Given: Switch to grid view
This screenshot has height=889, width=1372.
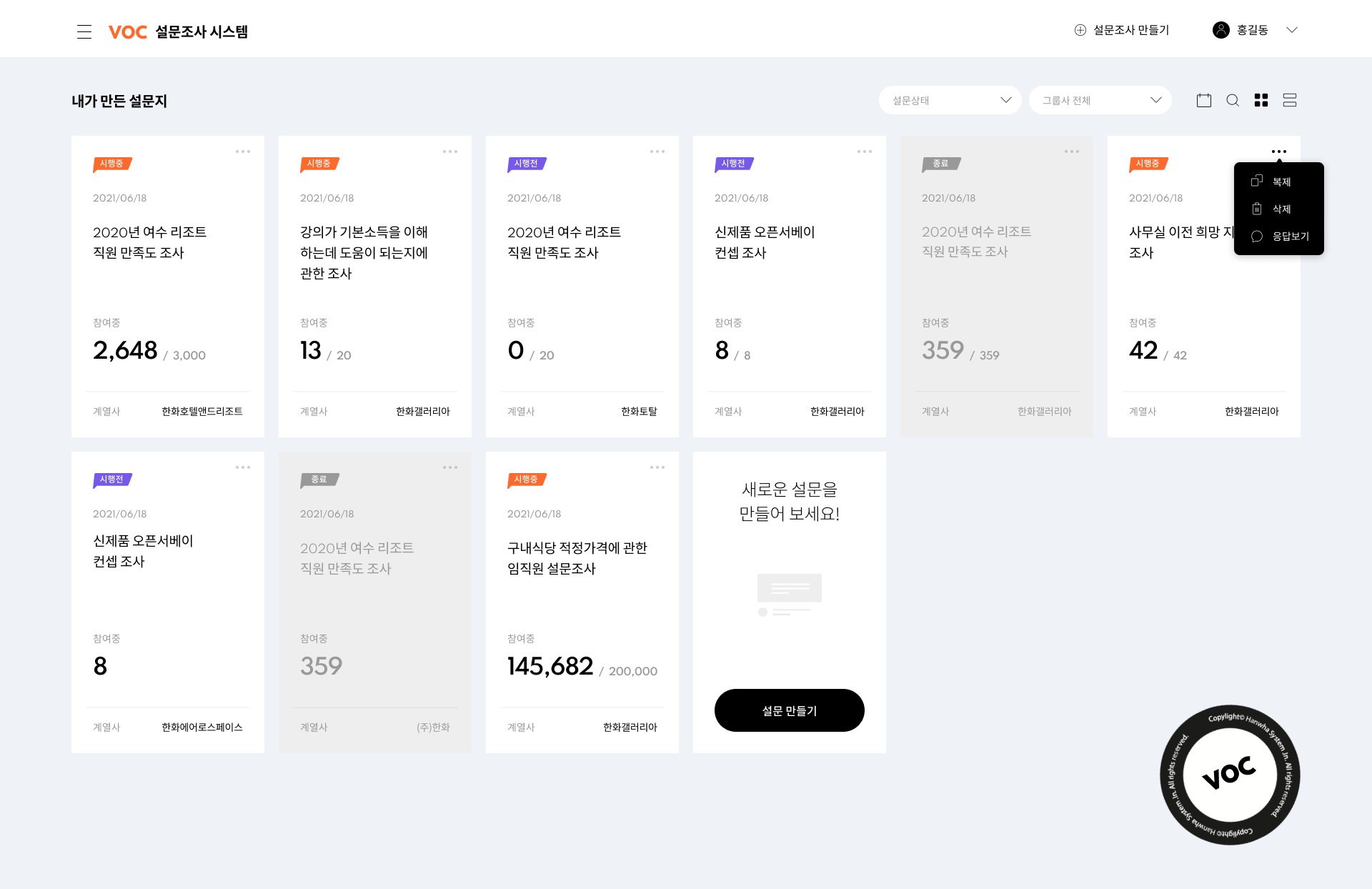Looking at the screenshot, I should (1261, 100).
